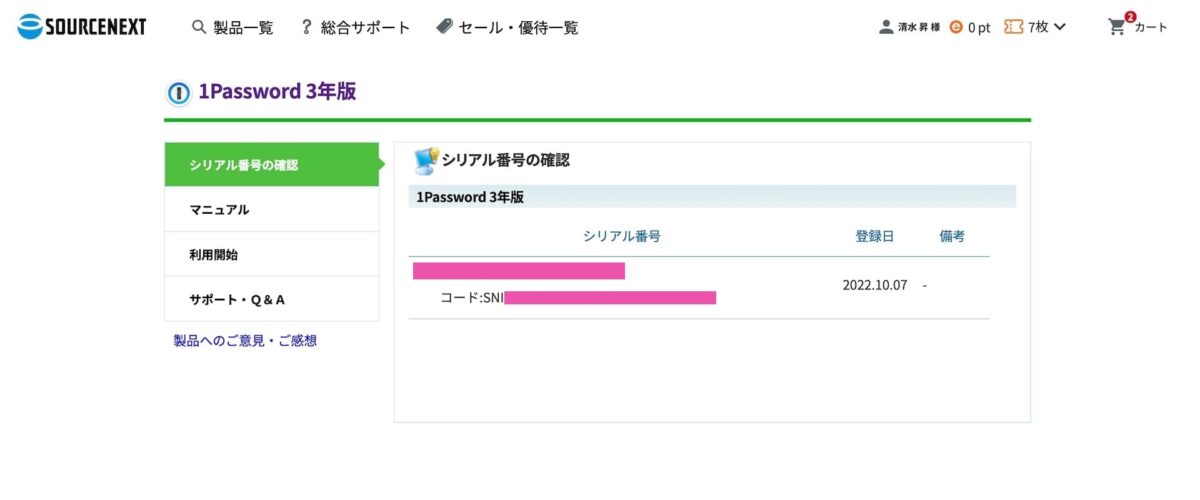Click the 0 pt points balance
This screenshot has width=1200, height=500.
pos(979,28)
